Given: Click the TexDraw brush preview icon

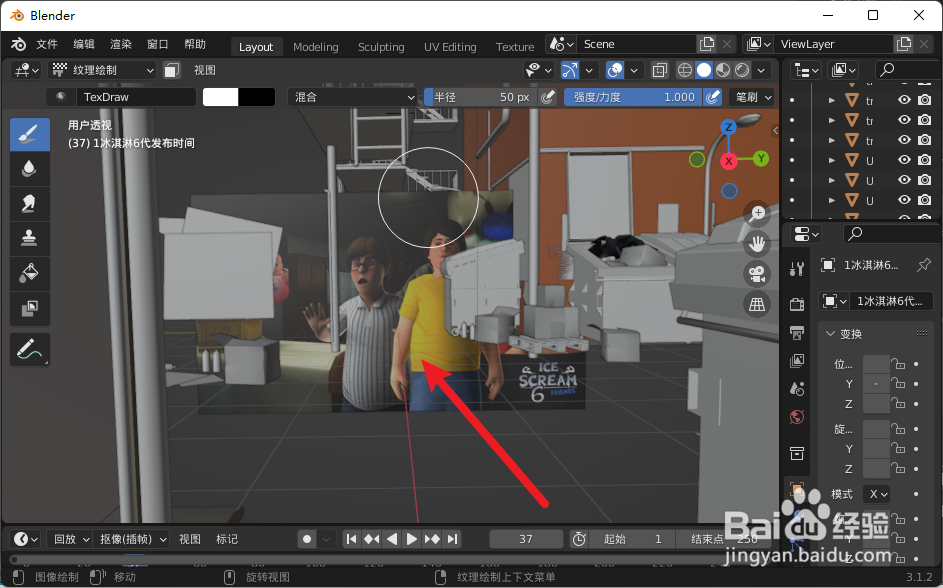Looking at the screenshot, I should pos(61,97).
